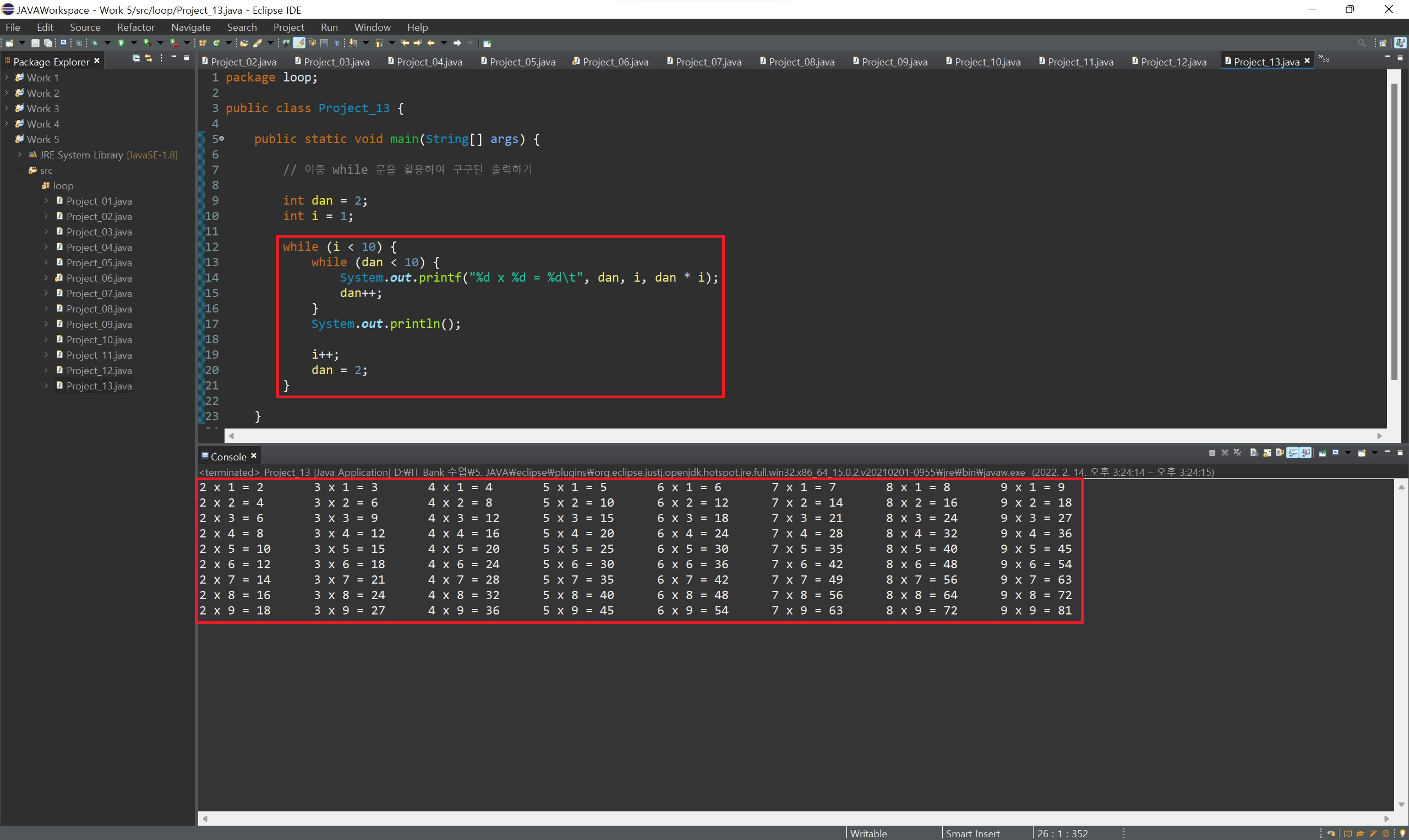Click the Debug bug icon
The image size is (1409, 840).
click(x=95, y=43)
